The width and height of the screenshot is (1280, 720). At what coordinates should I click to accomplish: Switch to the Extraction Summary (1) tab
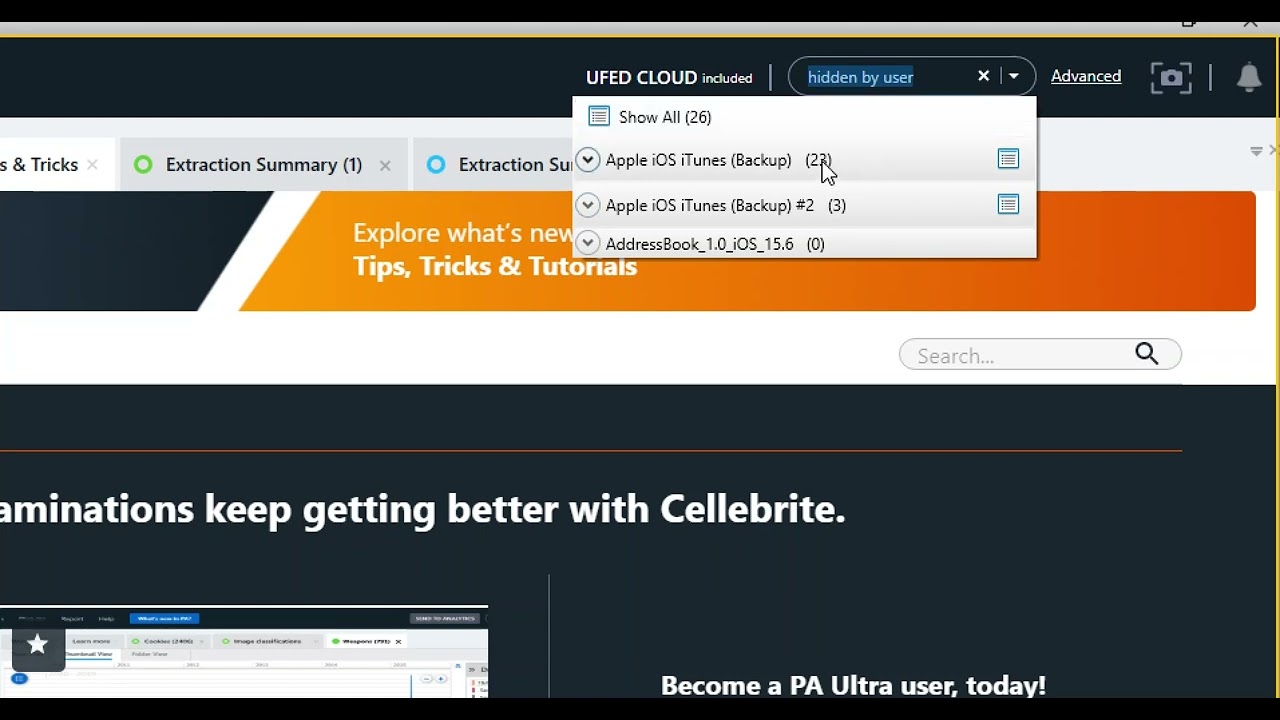264,165
